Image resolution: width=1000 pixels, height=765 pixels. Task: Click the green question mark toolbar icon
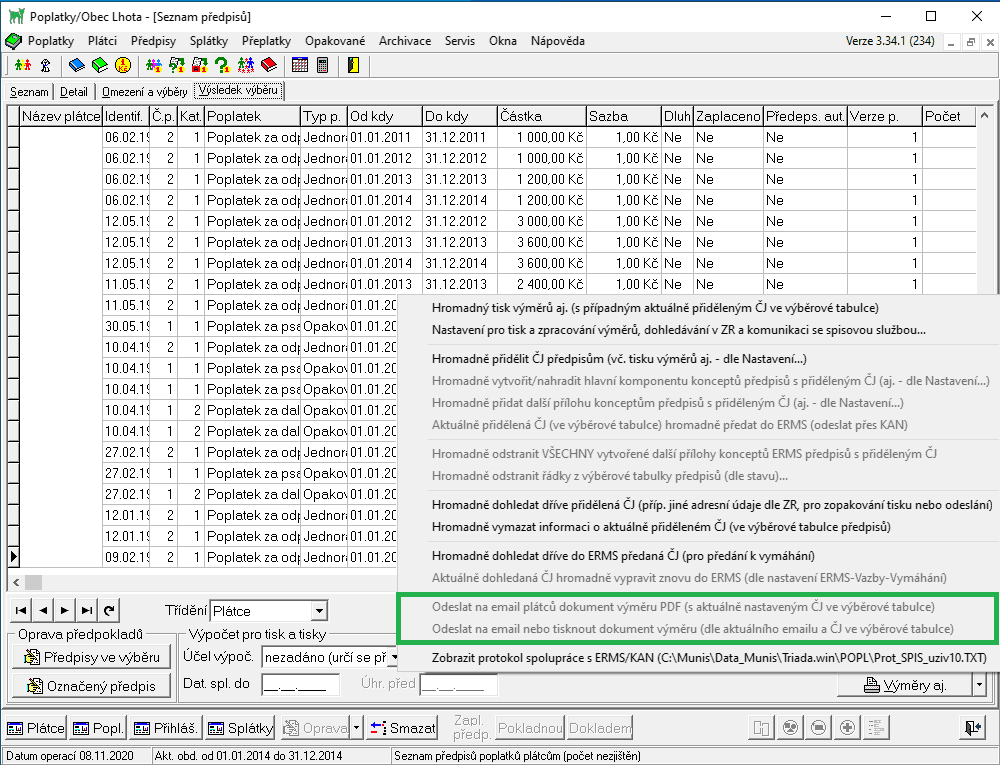coord(223,66)
